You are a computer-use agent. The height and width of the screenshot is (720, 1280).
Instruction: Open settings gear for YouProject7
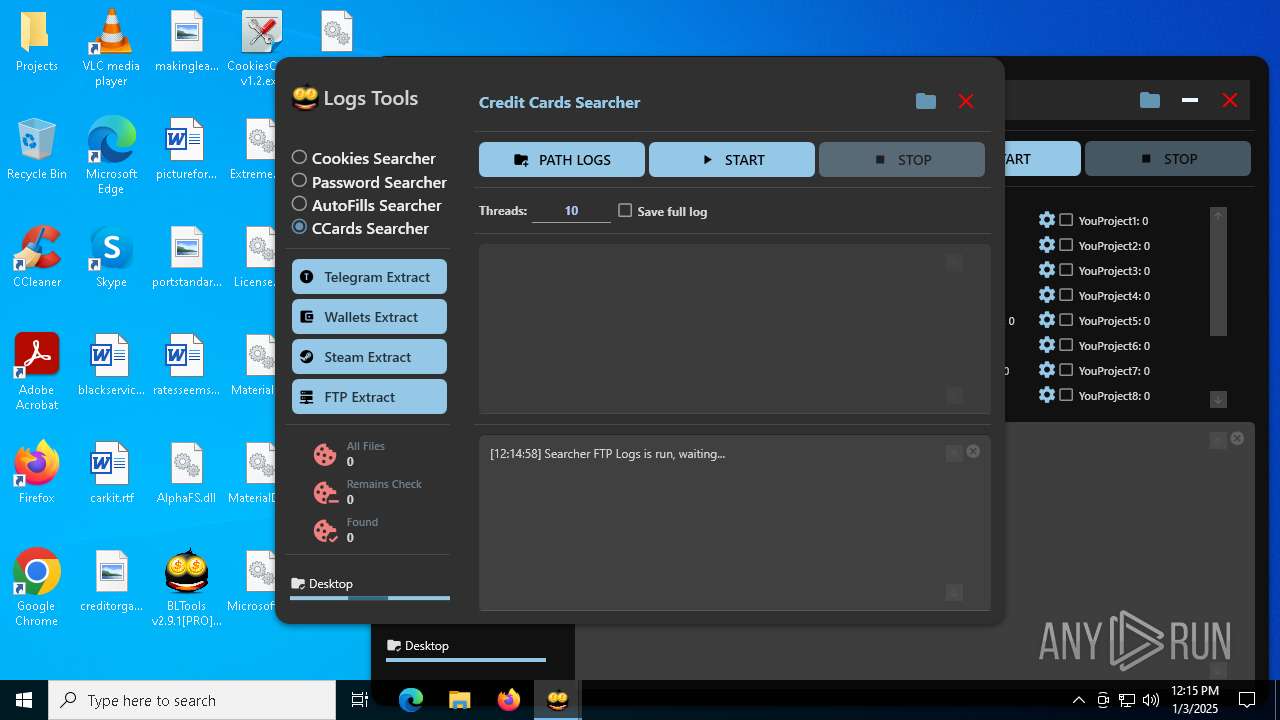(x=1047, y=370)
